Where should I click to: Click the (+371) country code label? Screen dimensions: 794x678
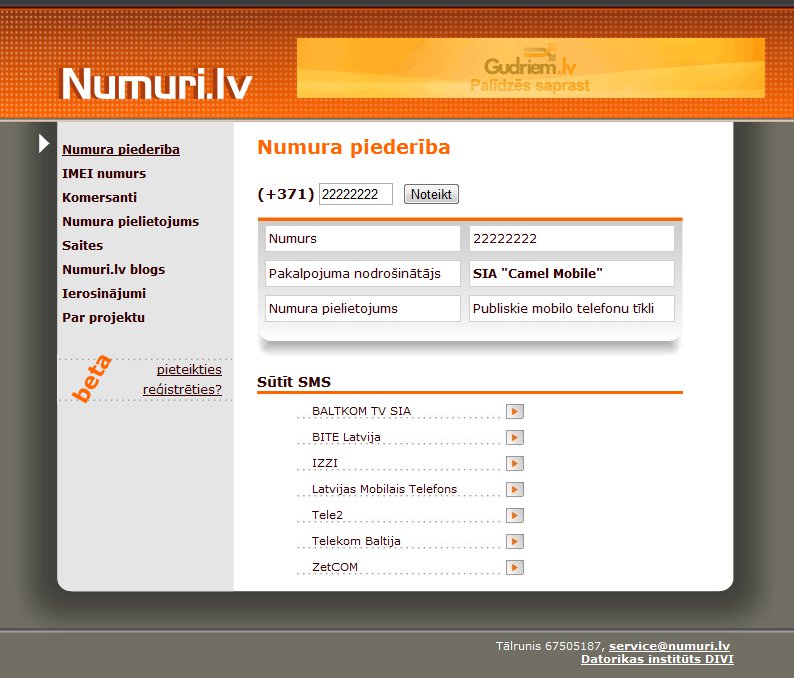click(286, 194)
